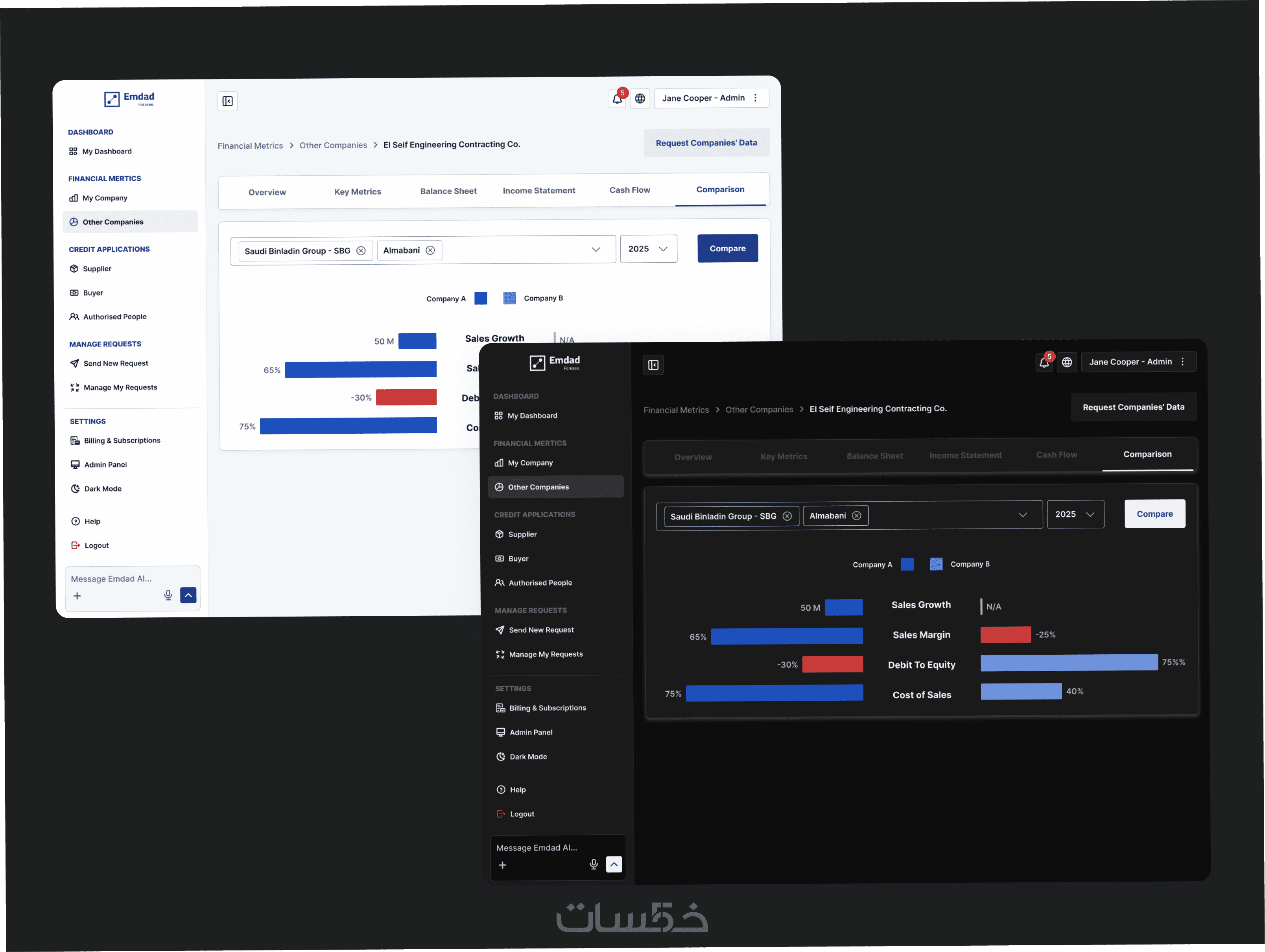Click the plus attachment icon in light chat box

77,596
